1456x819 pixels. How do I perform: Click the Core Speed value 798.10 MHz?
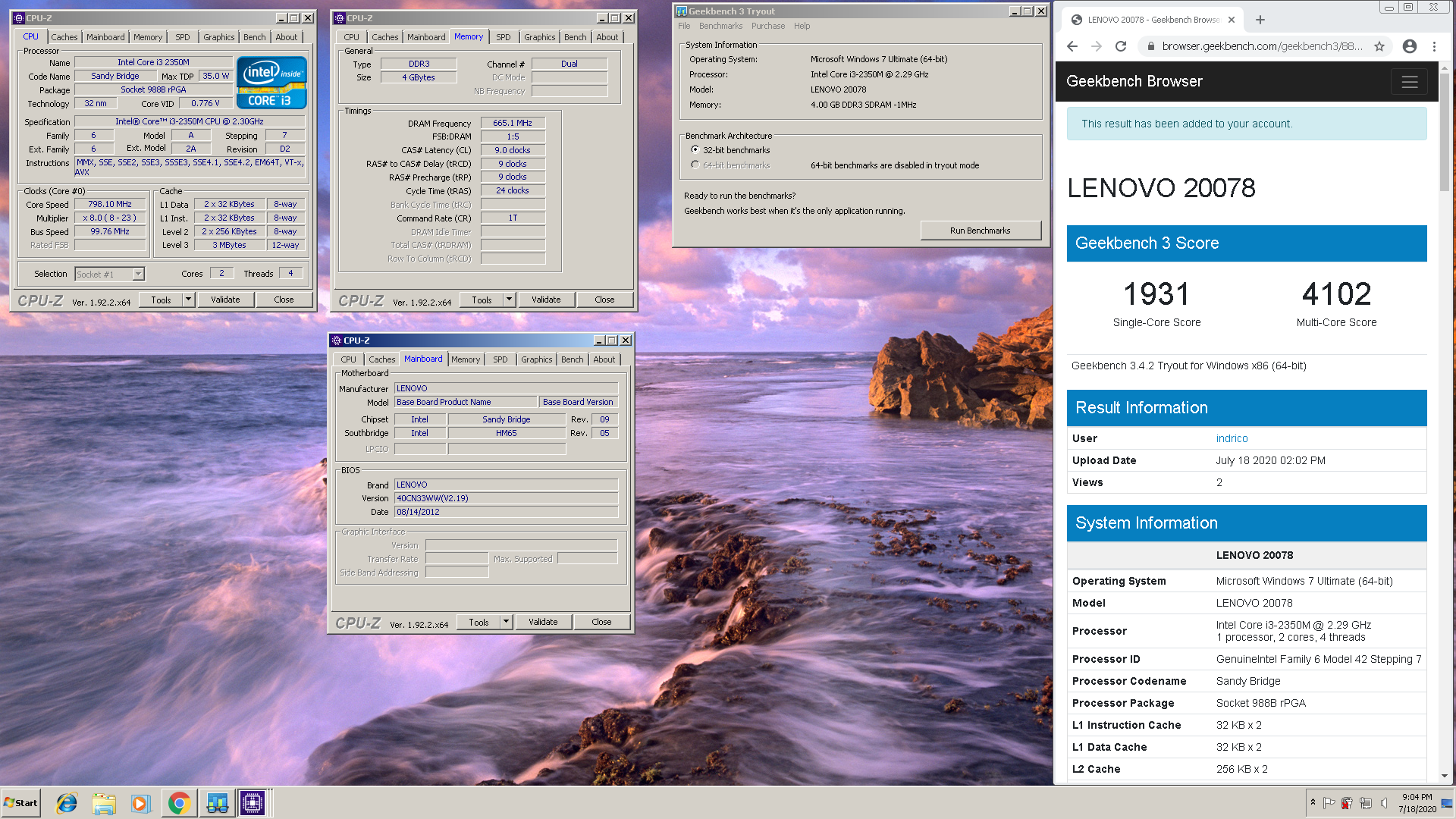[x=110, y=205]
